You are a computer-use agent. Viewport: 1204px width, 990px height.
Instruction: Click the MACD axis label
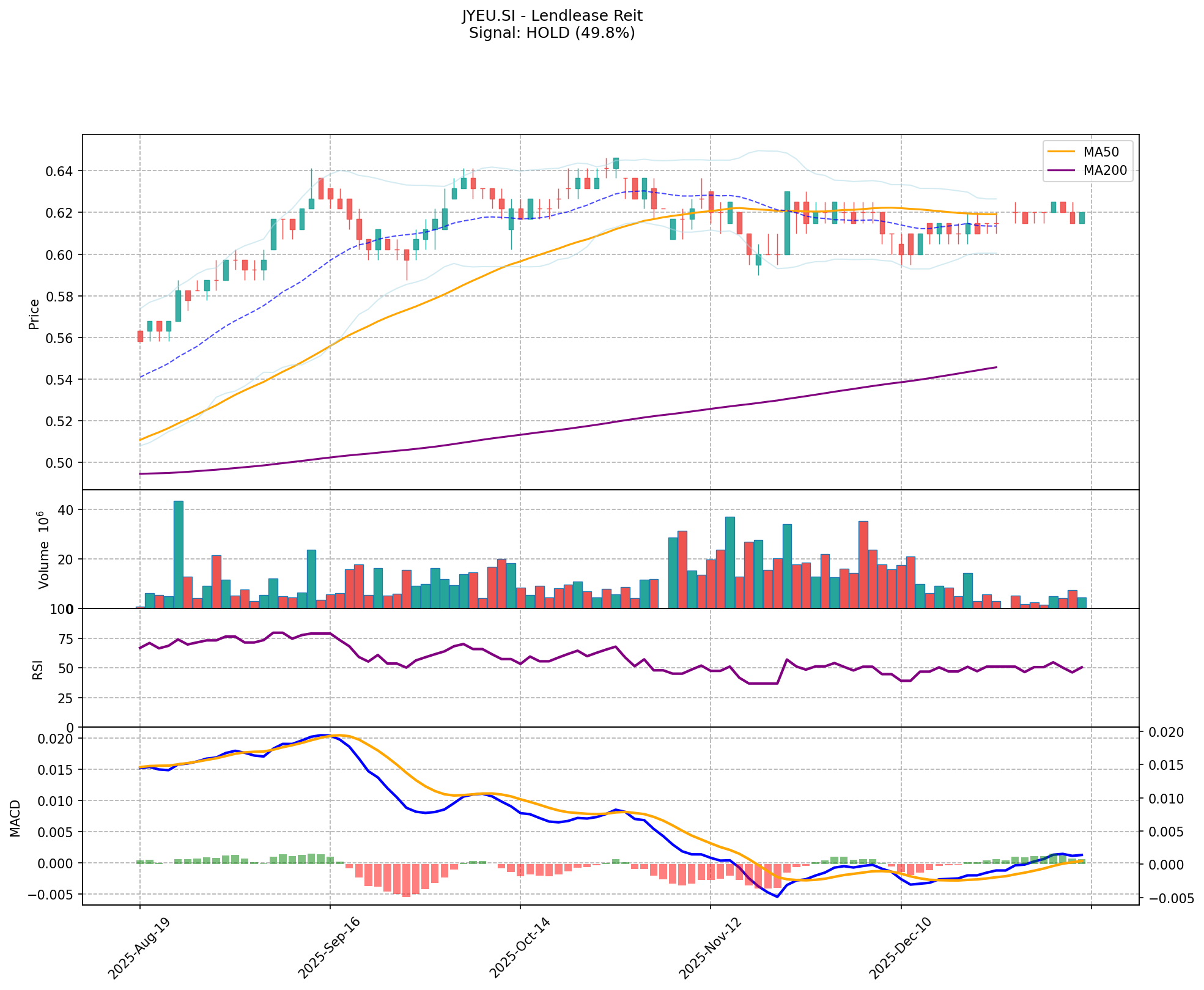15,818
